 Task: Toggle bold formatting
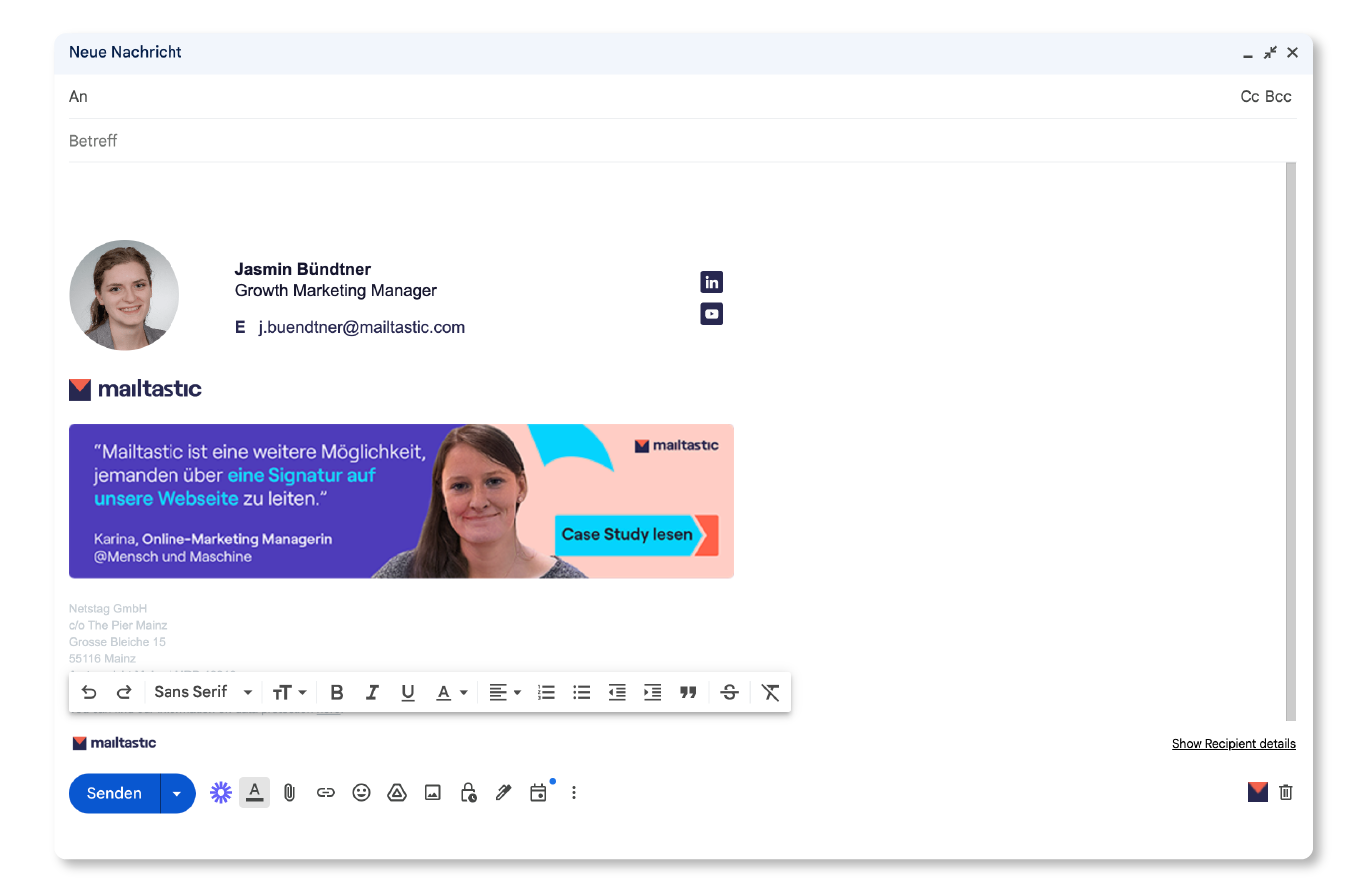337,692
